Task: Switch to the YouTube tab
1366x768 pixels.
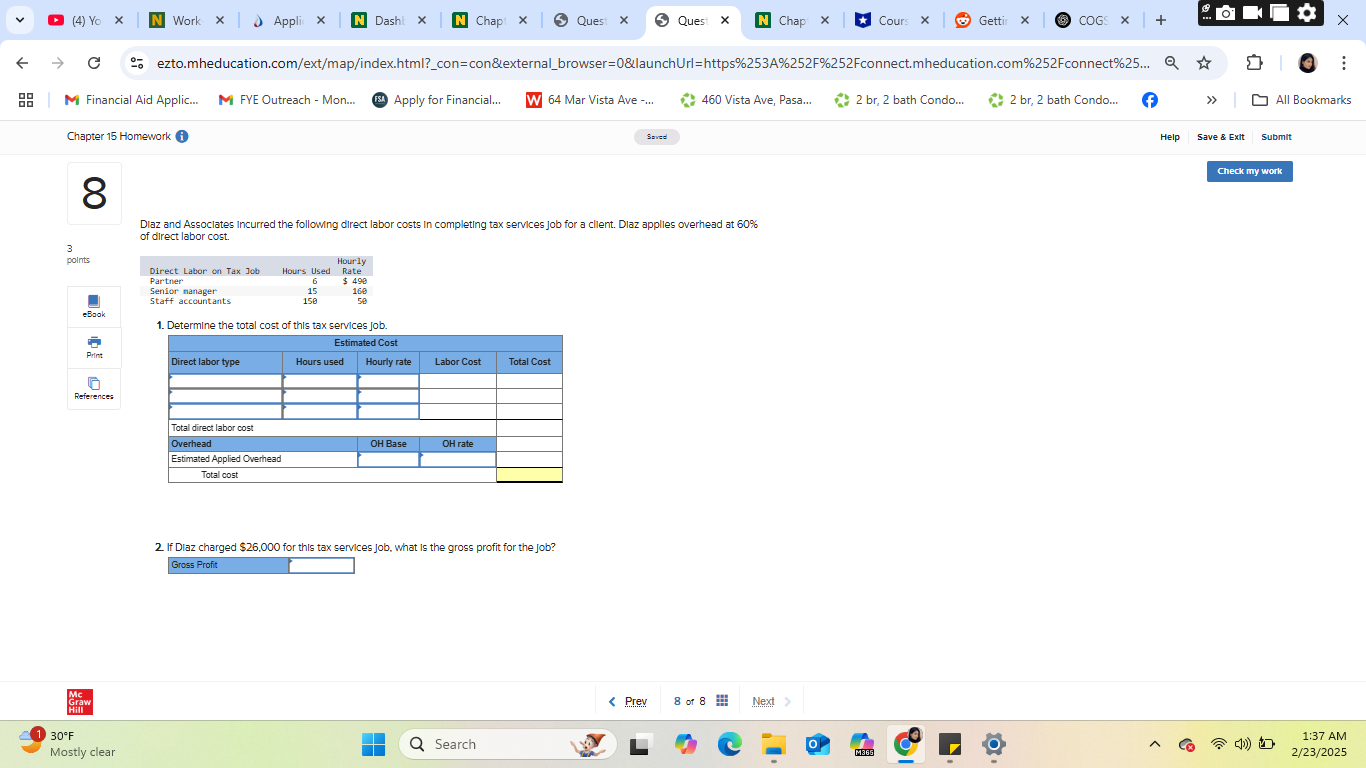Action: point(84,20)
